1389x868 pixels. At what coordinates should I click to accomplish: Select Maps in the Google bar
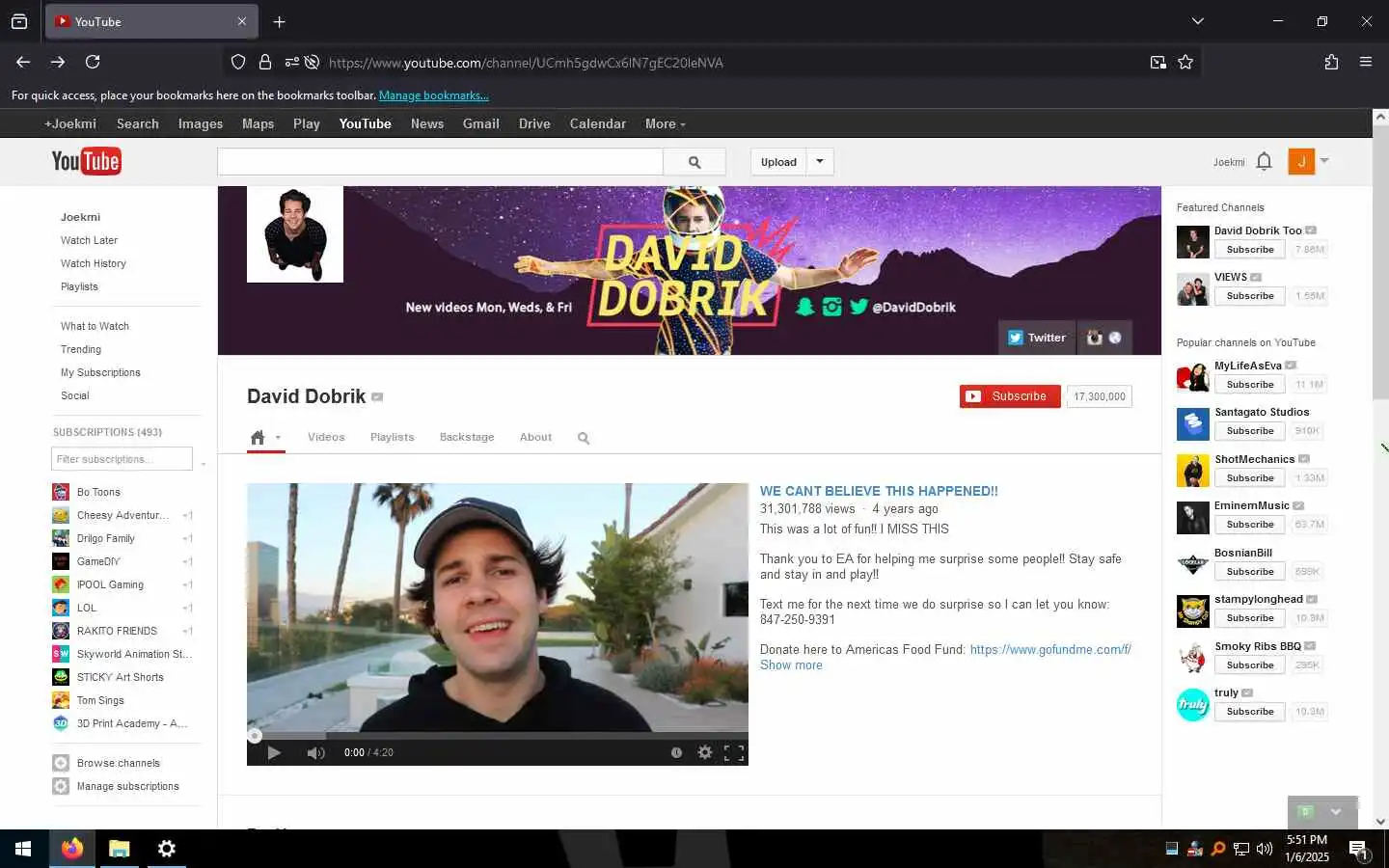point(258,123)
